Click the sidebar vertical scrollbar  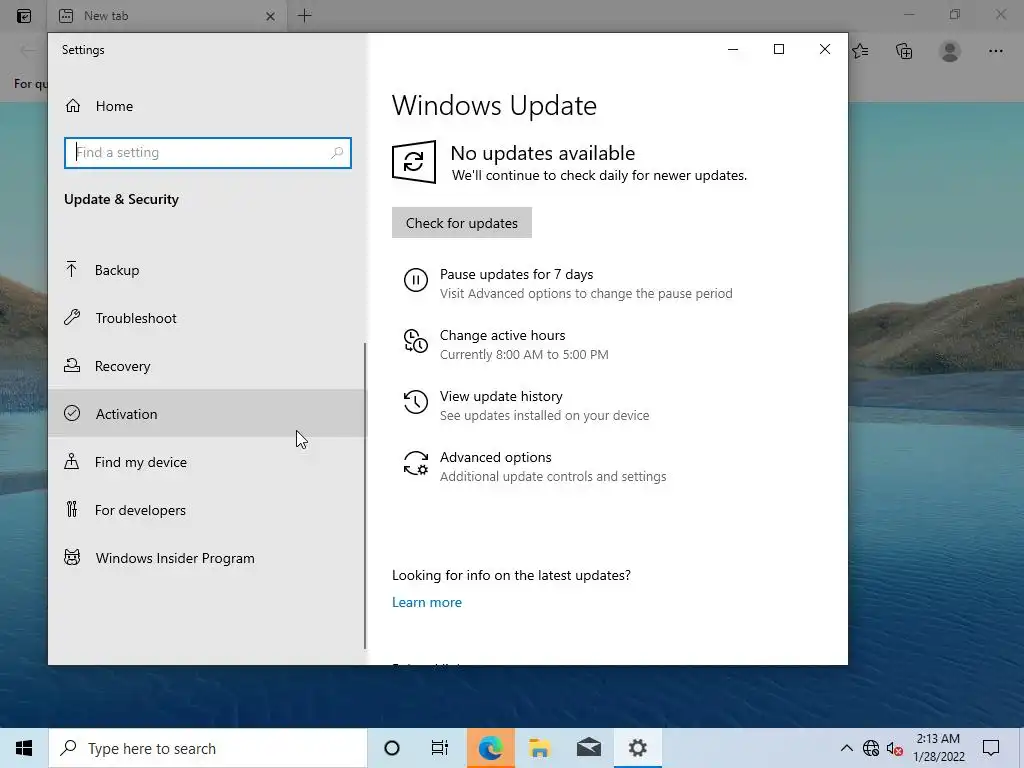[x=365, y=496]
